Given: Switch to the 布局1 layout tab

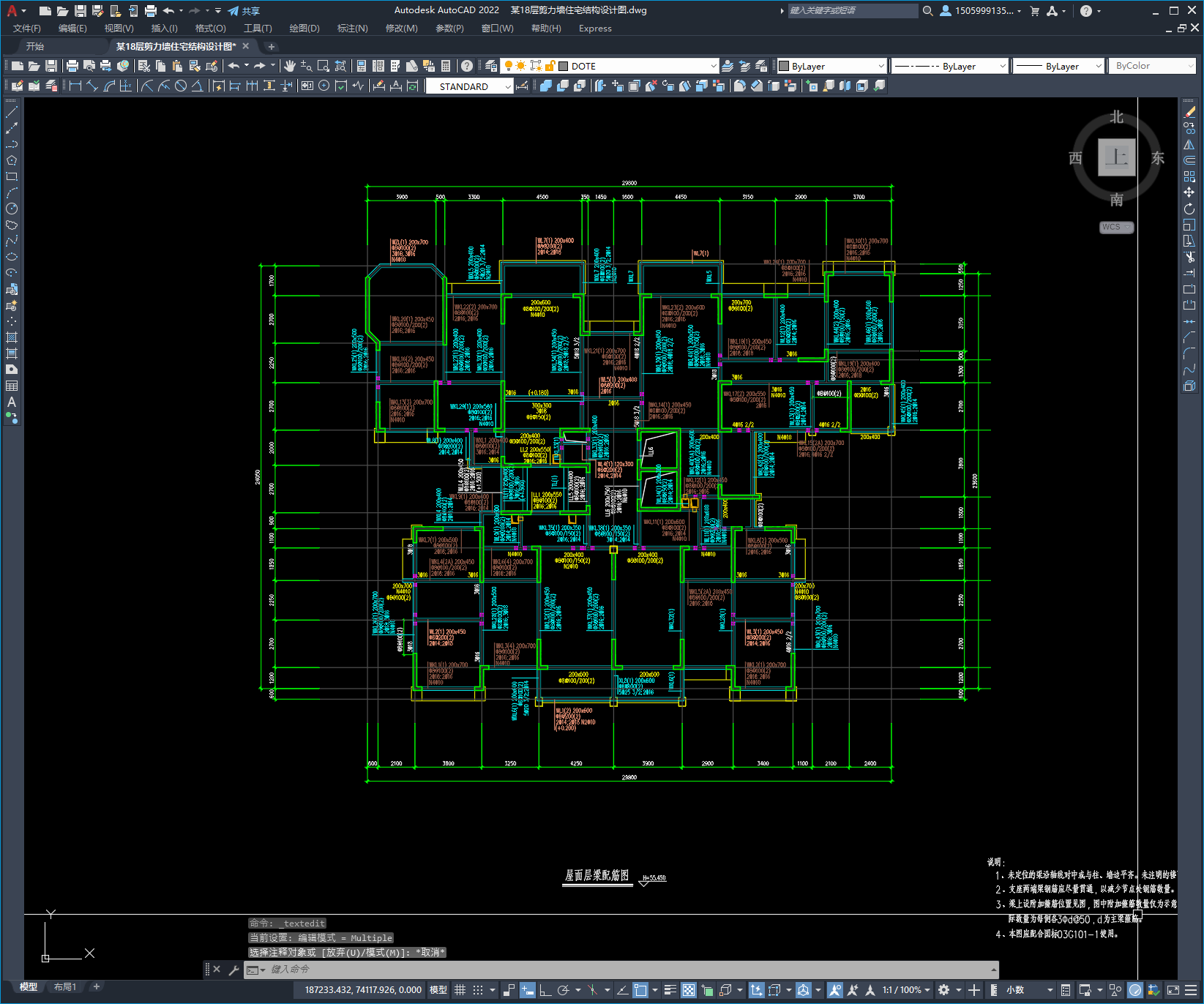Looking at the screenshot, I should (65, 987).
